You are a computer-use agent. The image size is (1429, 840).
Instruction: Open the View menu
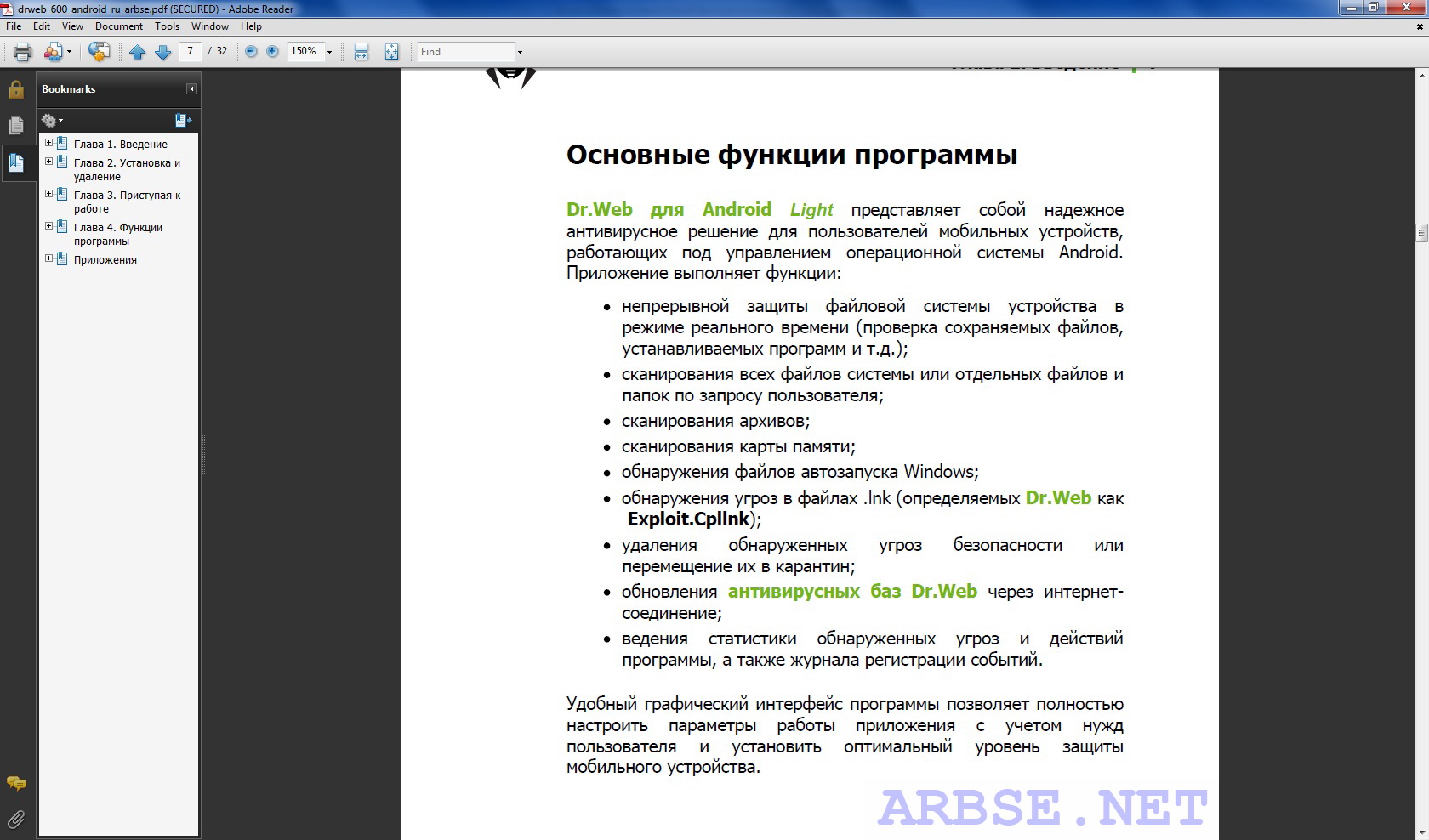[72, 26]
